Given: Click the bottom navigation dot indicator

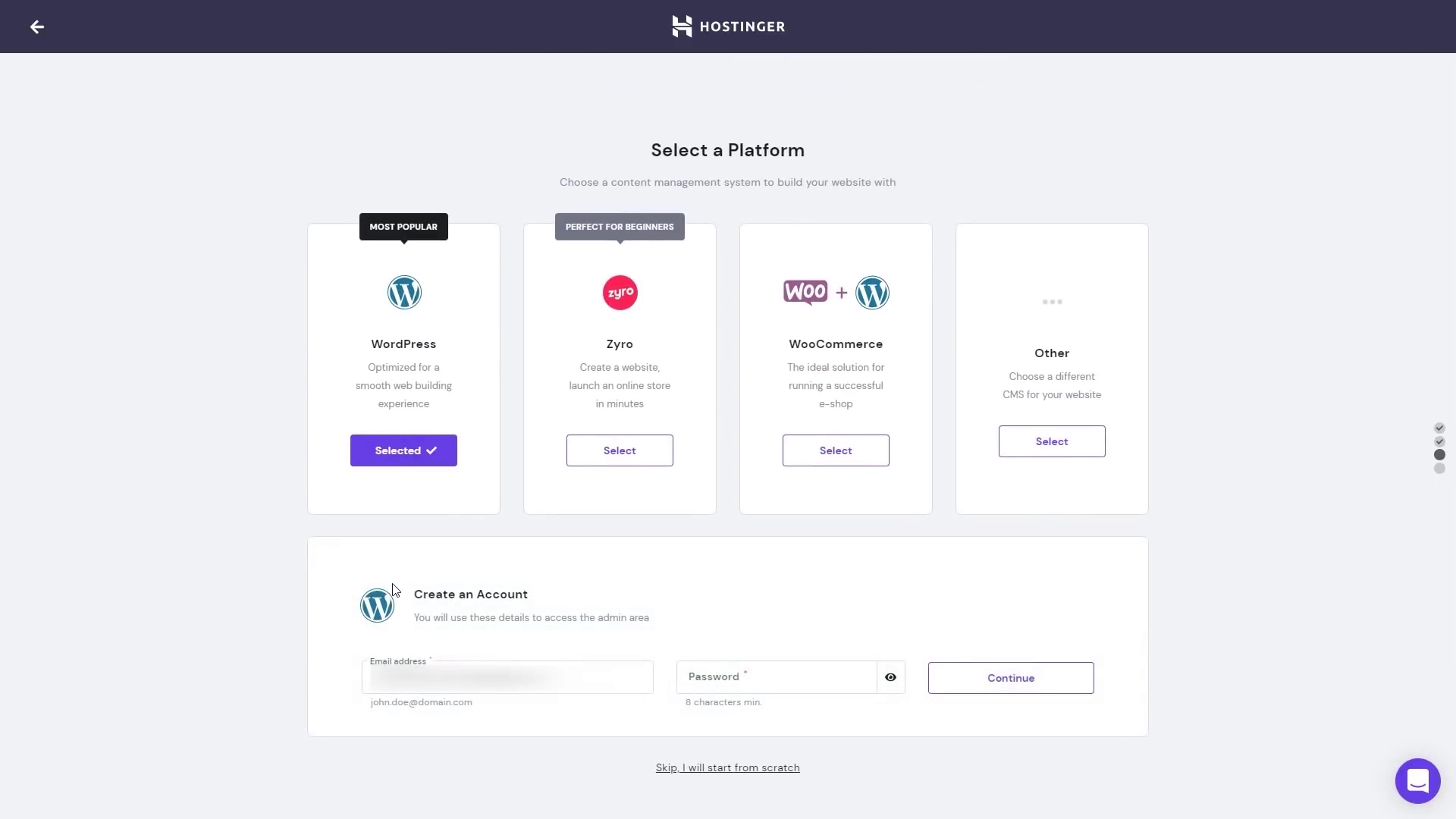Looking at the screenshot, I should pyautogui.click(x=1440, y=469).
